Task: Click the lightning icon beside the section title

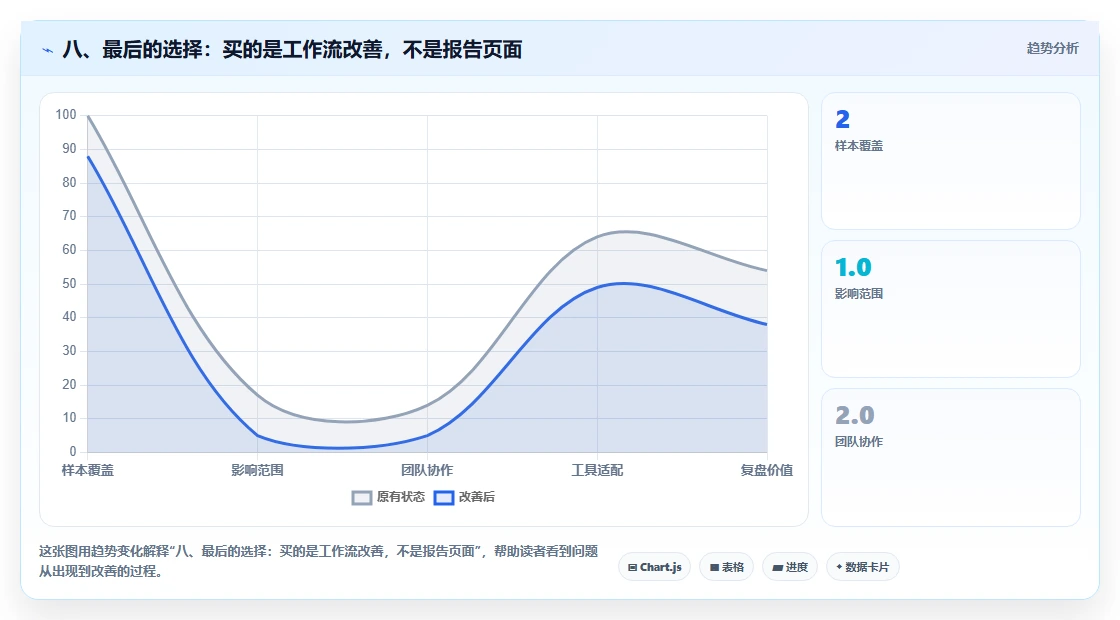Action: (x=48, y=50)
